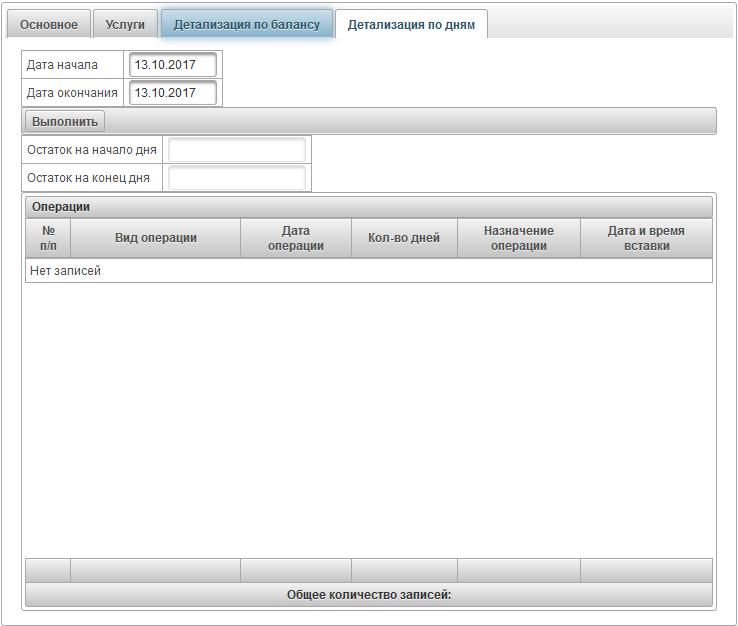This screenshot has width=738, height=626.
Task: Click the Кол-во дней column header
Action: point(404,238)
